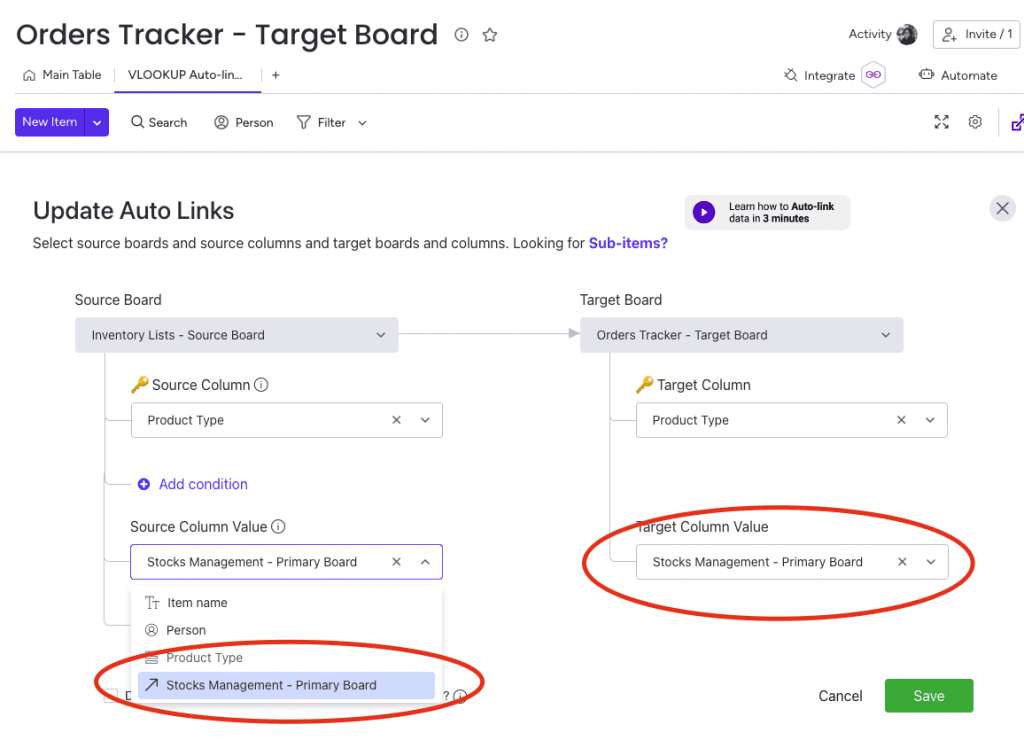
Task: Click info icon beside Source Column Value
Action: 278,527
